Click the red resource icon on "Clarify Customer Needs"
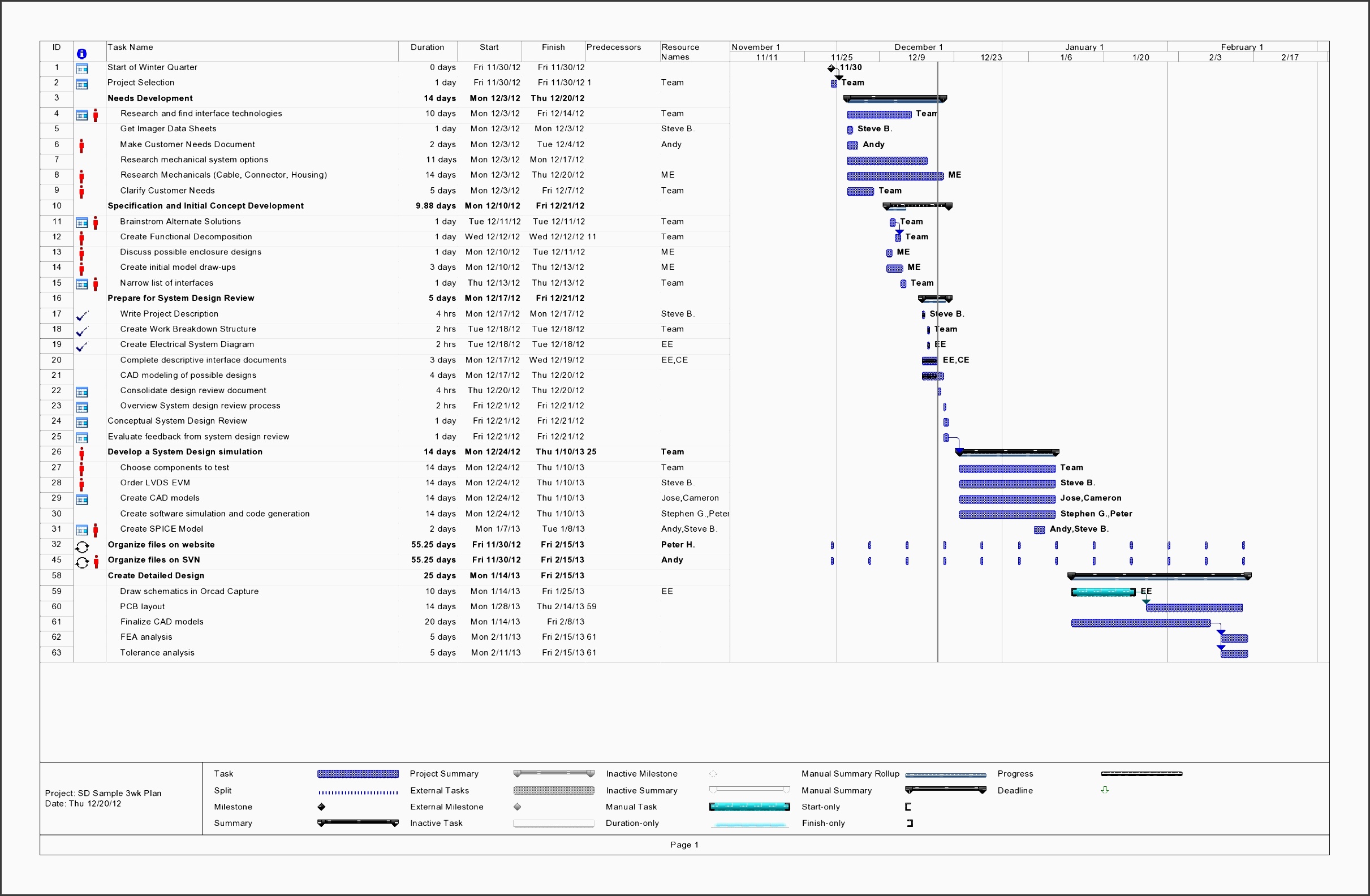 83,192
